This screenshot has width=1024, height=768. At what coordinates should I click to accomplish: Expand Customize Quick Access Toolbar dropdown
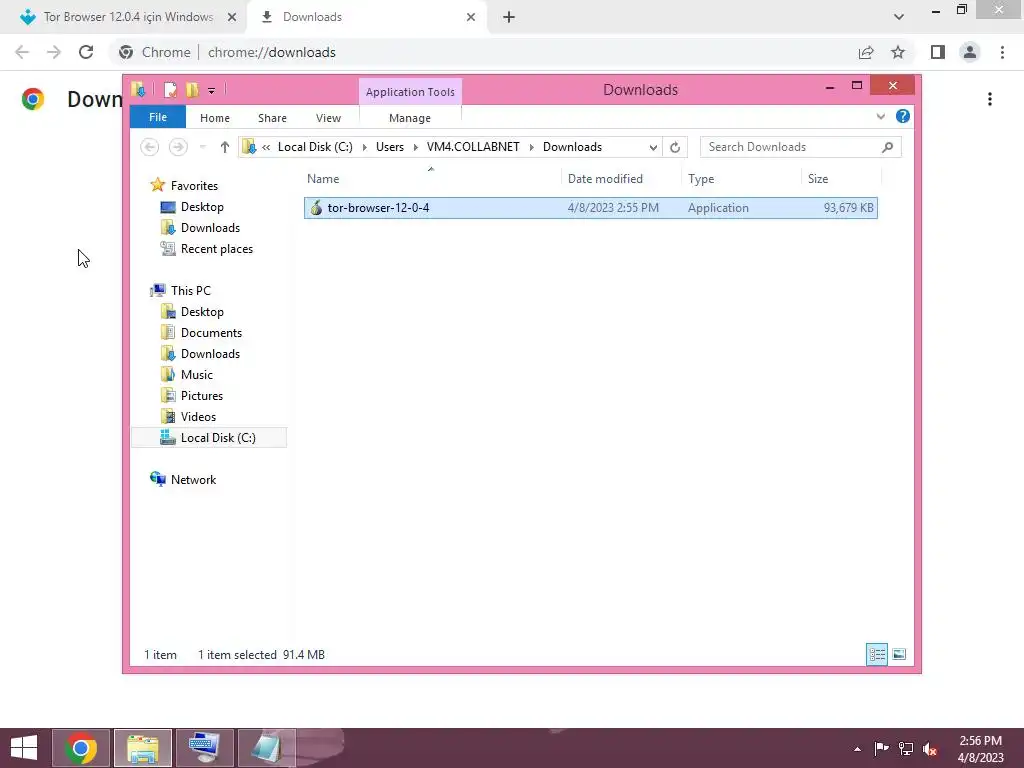click(211, 91)
